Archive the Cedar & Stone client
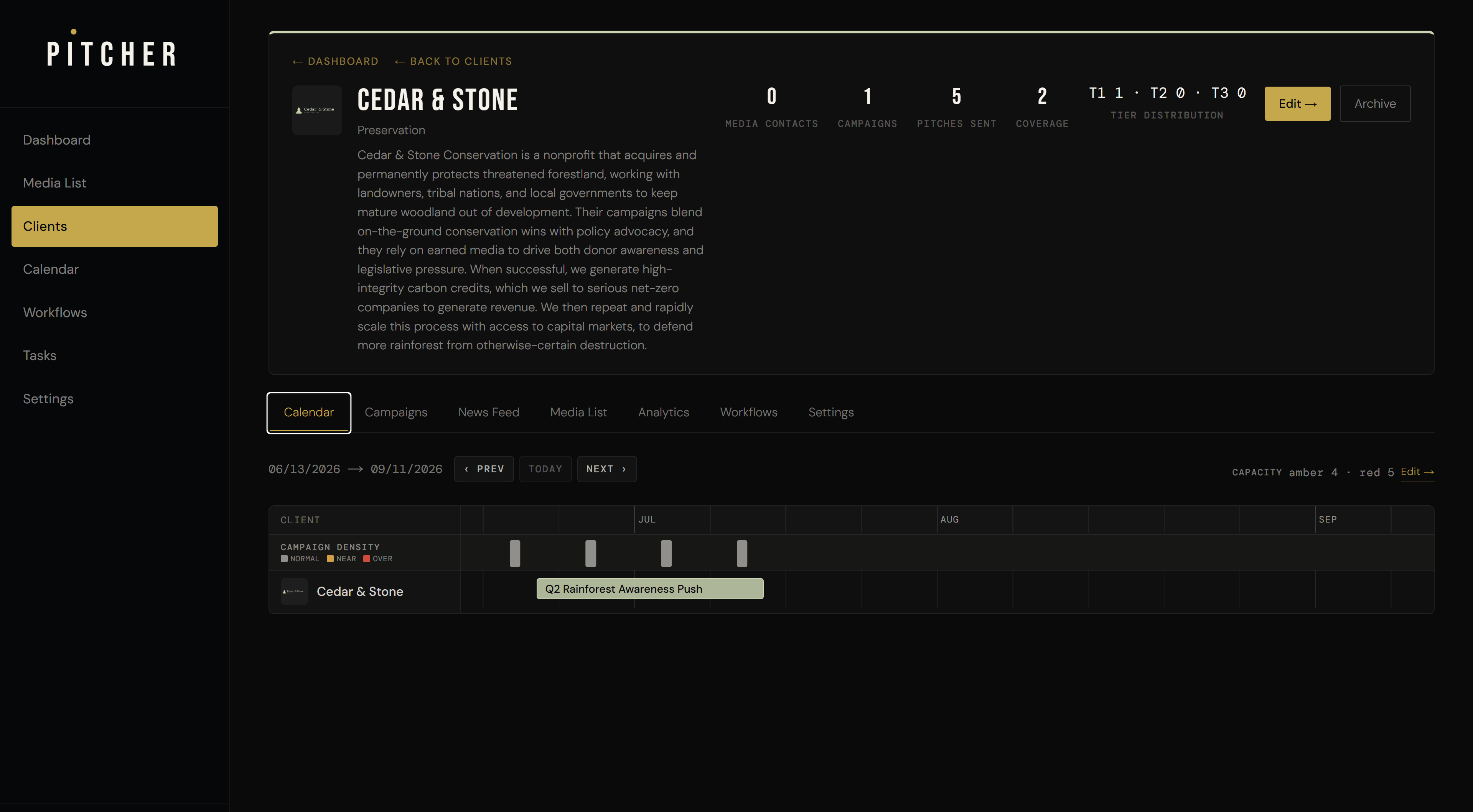Viewport: 1473px width, 812px height. click(x=1375, y=104)
